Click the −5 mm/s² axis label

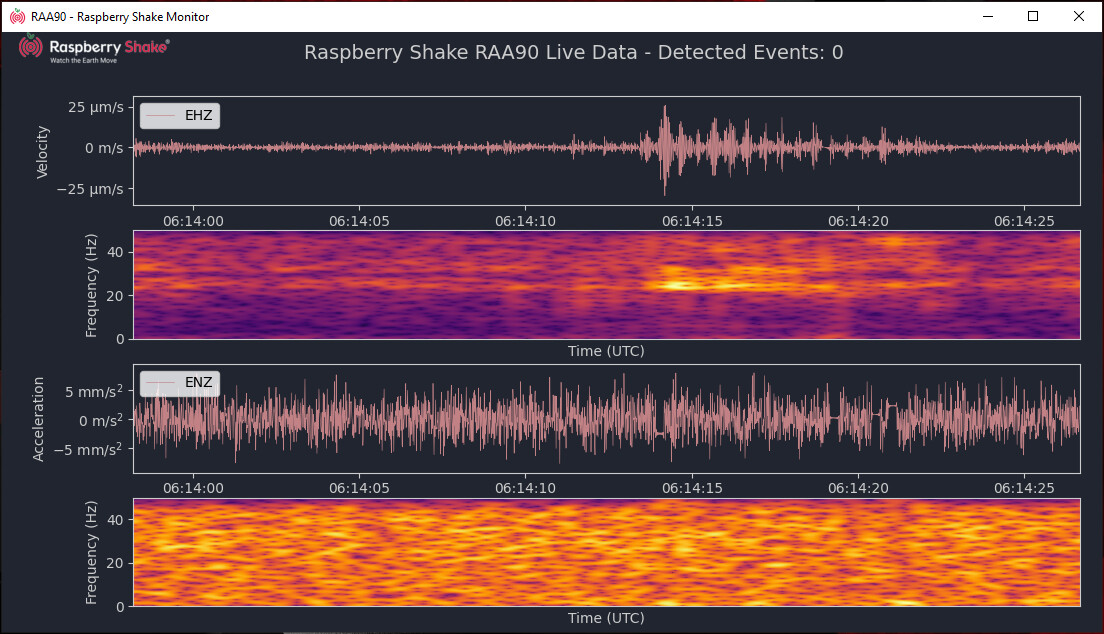coord(88,449)
